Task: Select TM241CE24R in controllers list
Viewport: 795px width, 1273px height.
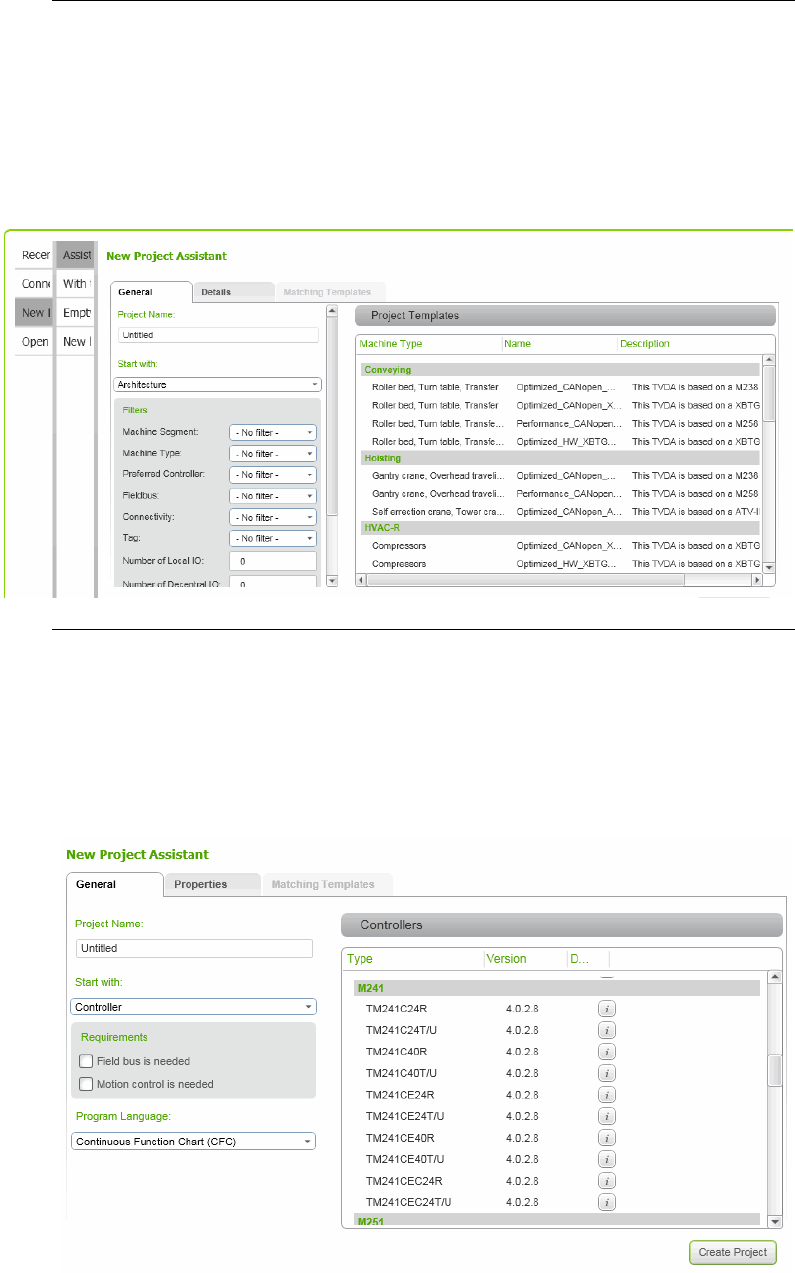Action: pyautogui.click(x=553, y=1094)
